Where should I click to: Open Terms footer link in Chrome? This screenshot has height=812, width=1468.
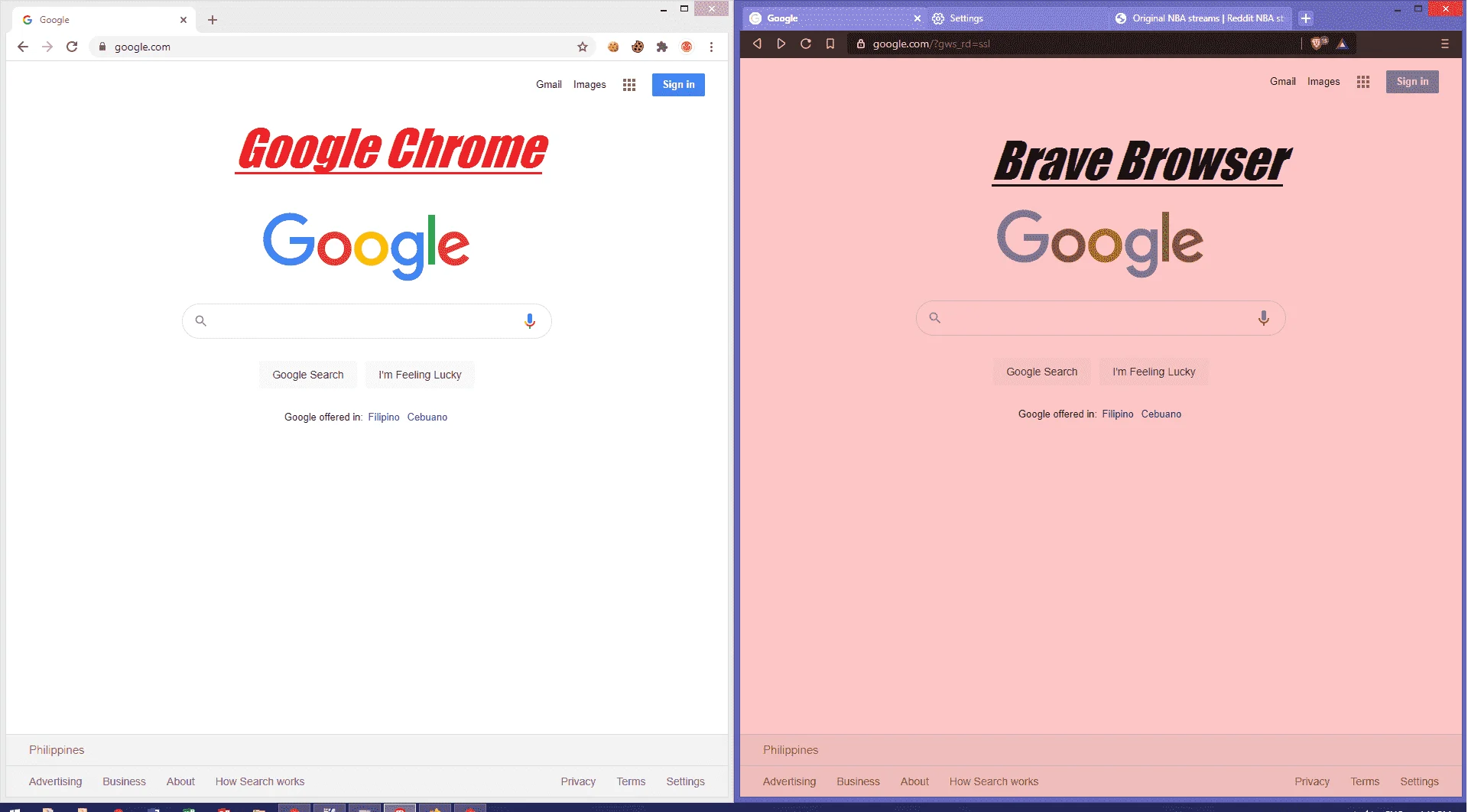pos(631,781)
